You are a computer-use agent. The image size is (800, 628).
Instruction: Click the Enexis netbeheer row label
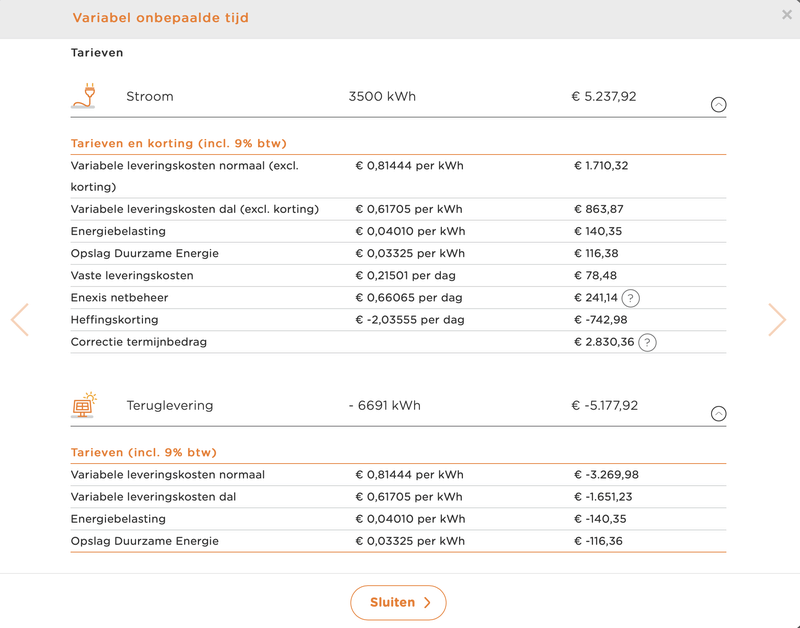coord(119,298)
